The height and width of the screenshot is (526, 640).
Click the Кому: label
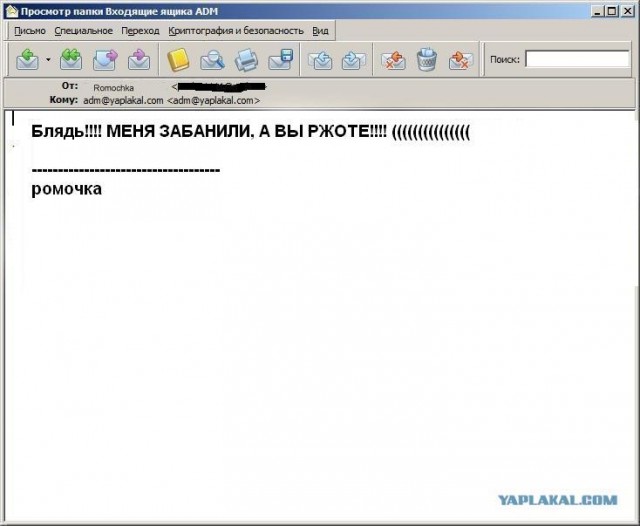click(64, 100)
